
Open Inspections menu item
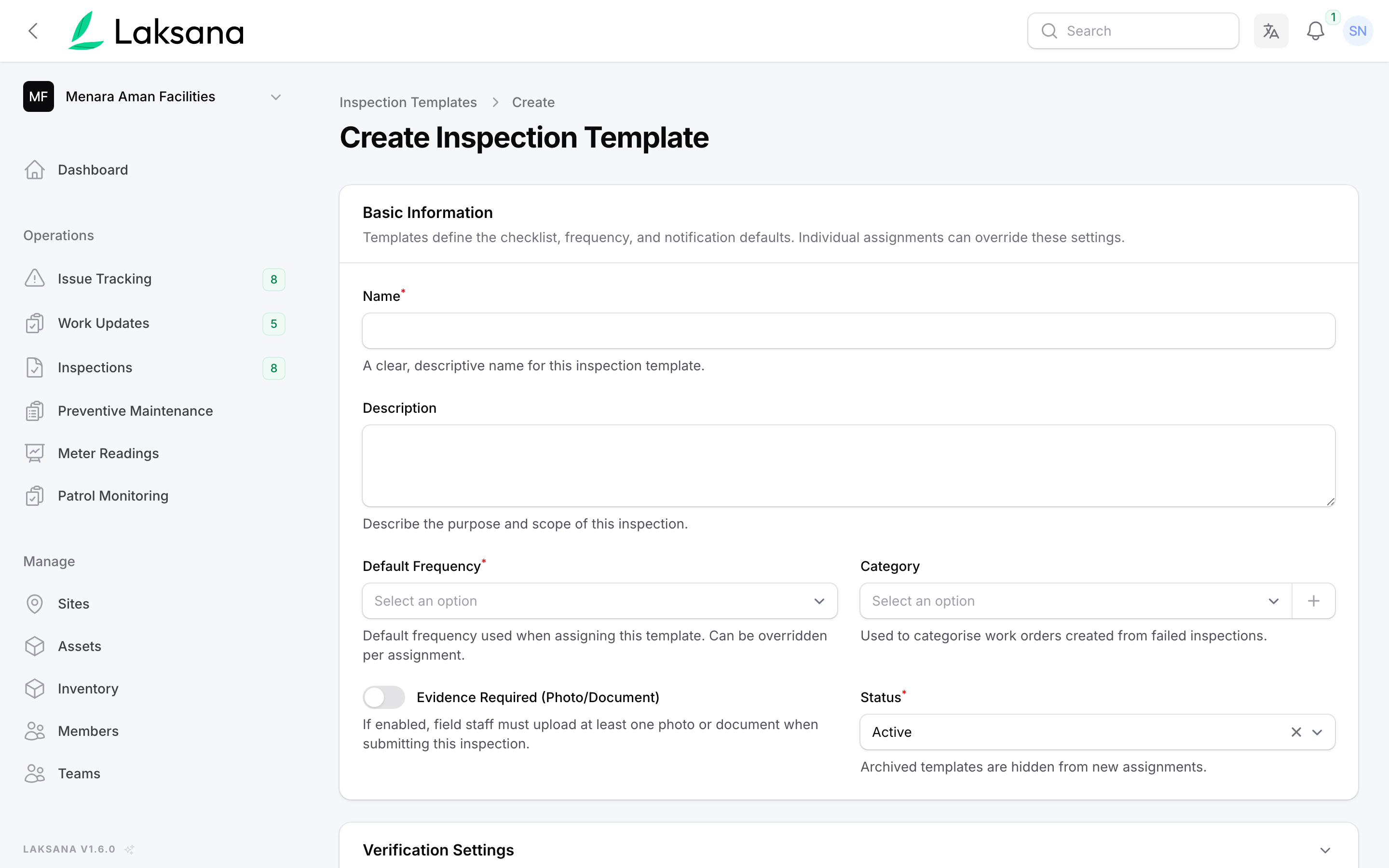154,367
